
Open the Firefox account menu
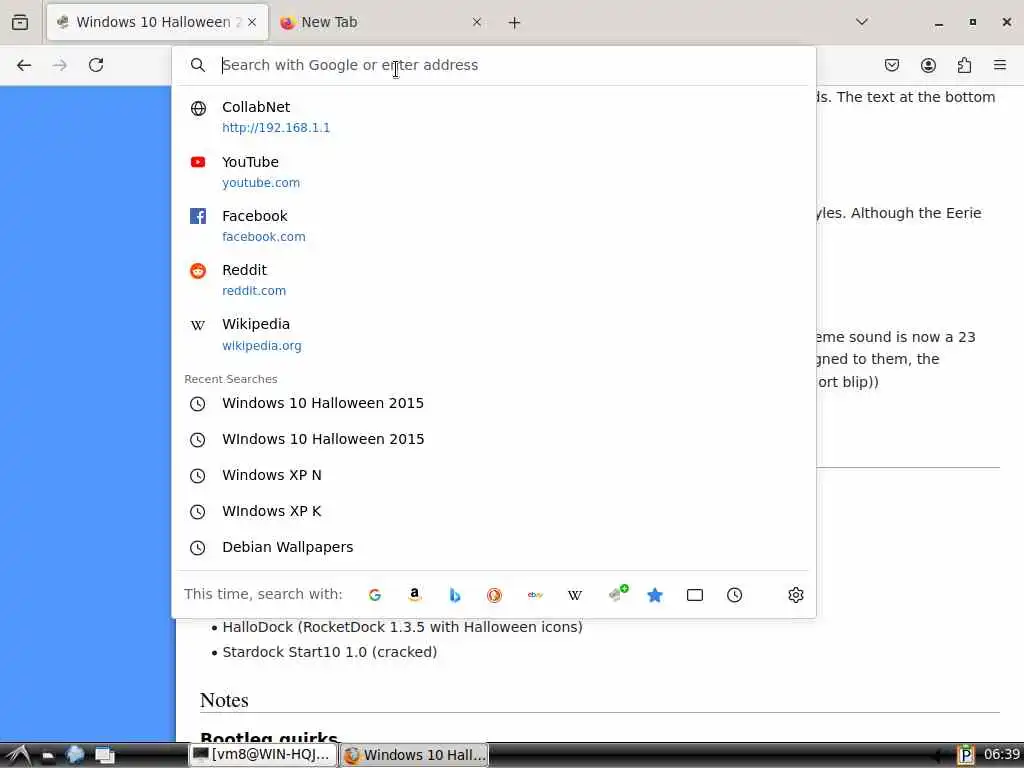pos(928,65)
